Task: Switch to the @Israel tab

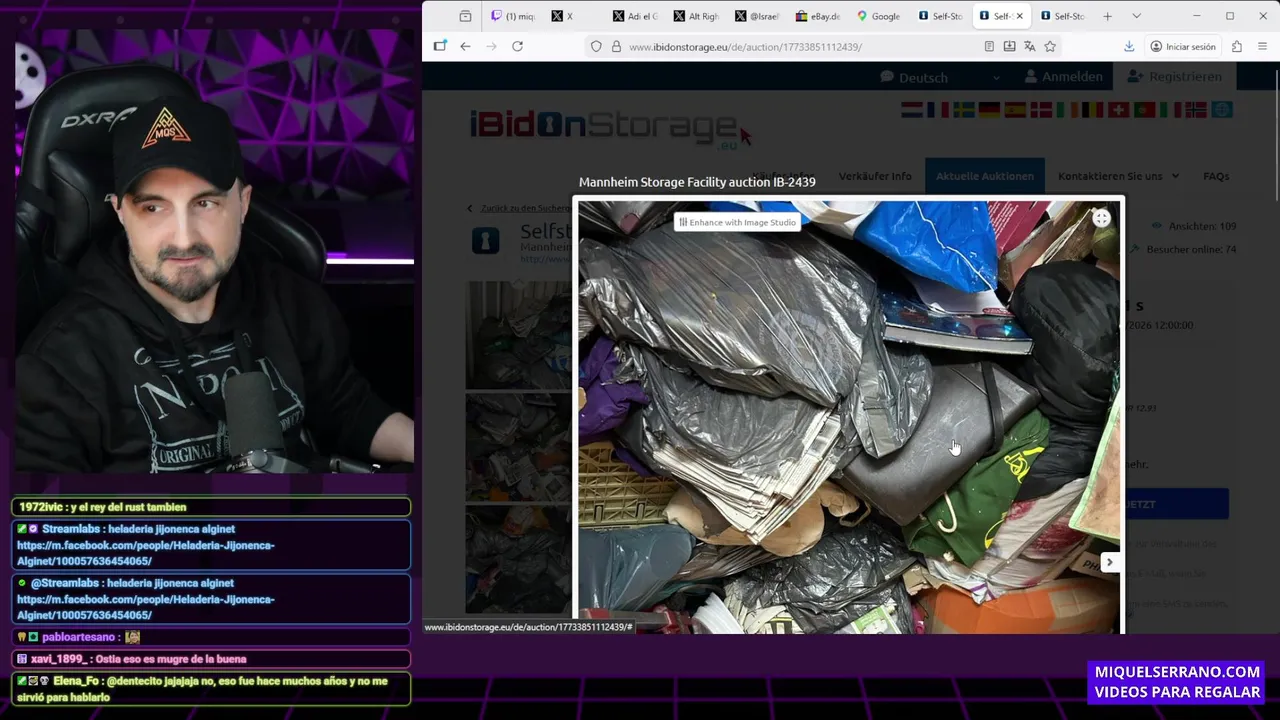Action: coord(757,16)
